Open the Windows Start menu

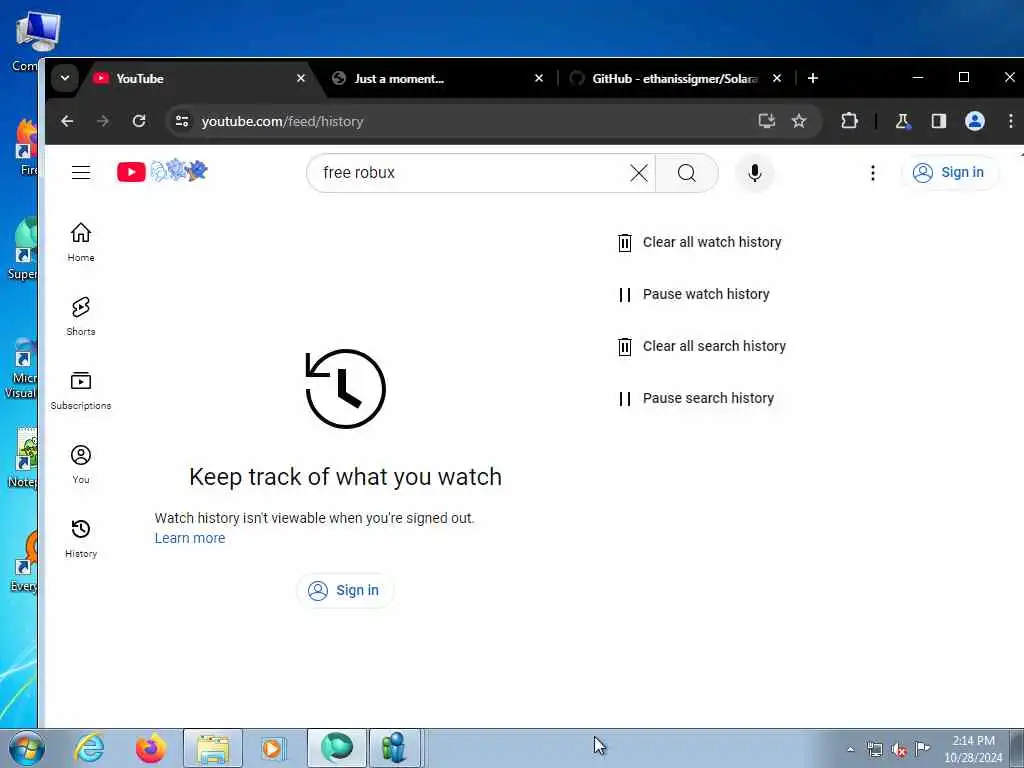(x=26, y=748)
